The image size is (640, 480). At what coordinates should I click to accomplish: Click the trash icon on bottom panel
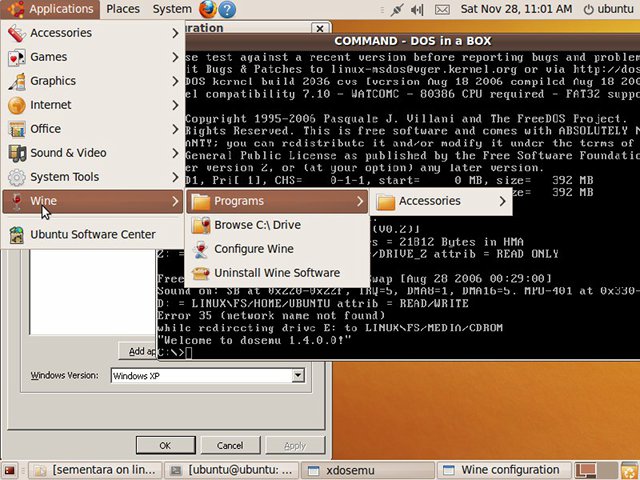pos(629,471)
